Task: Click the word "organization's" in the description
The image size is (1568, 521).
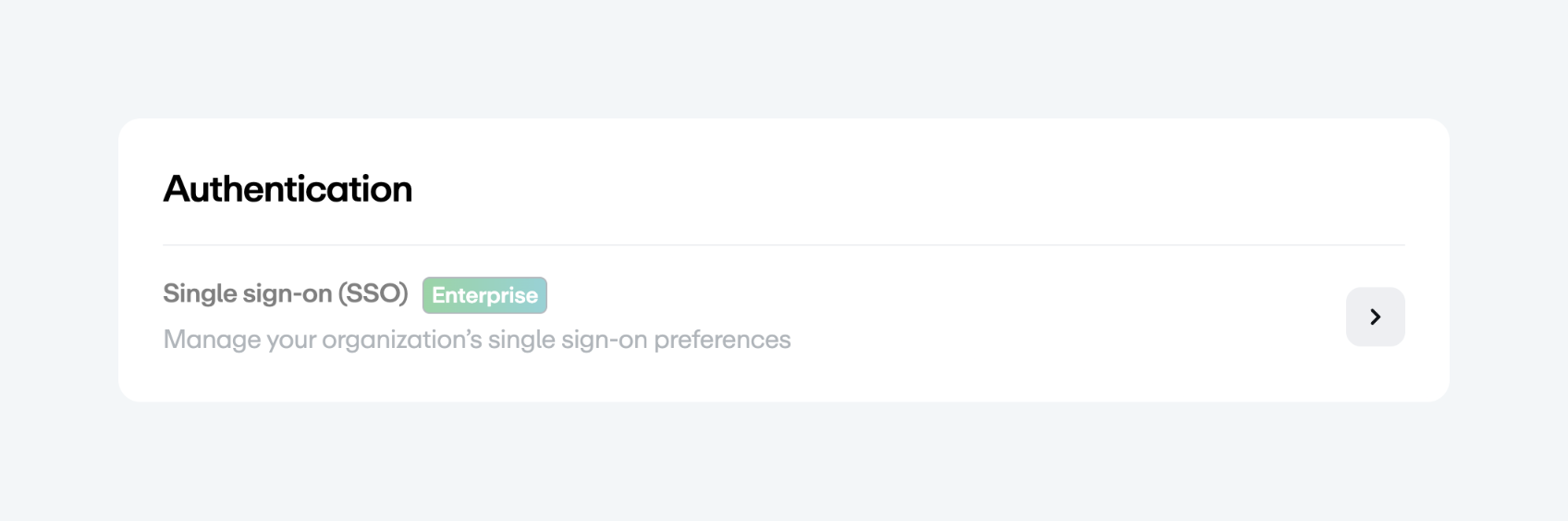Action: pyautogui.click(x=401, y=340)
